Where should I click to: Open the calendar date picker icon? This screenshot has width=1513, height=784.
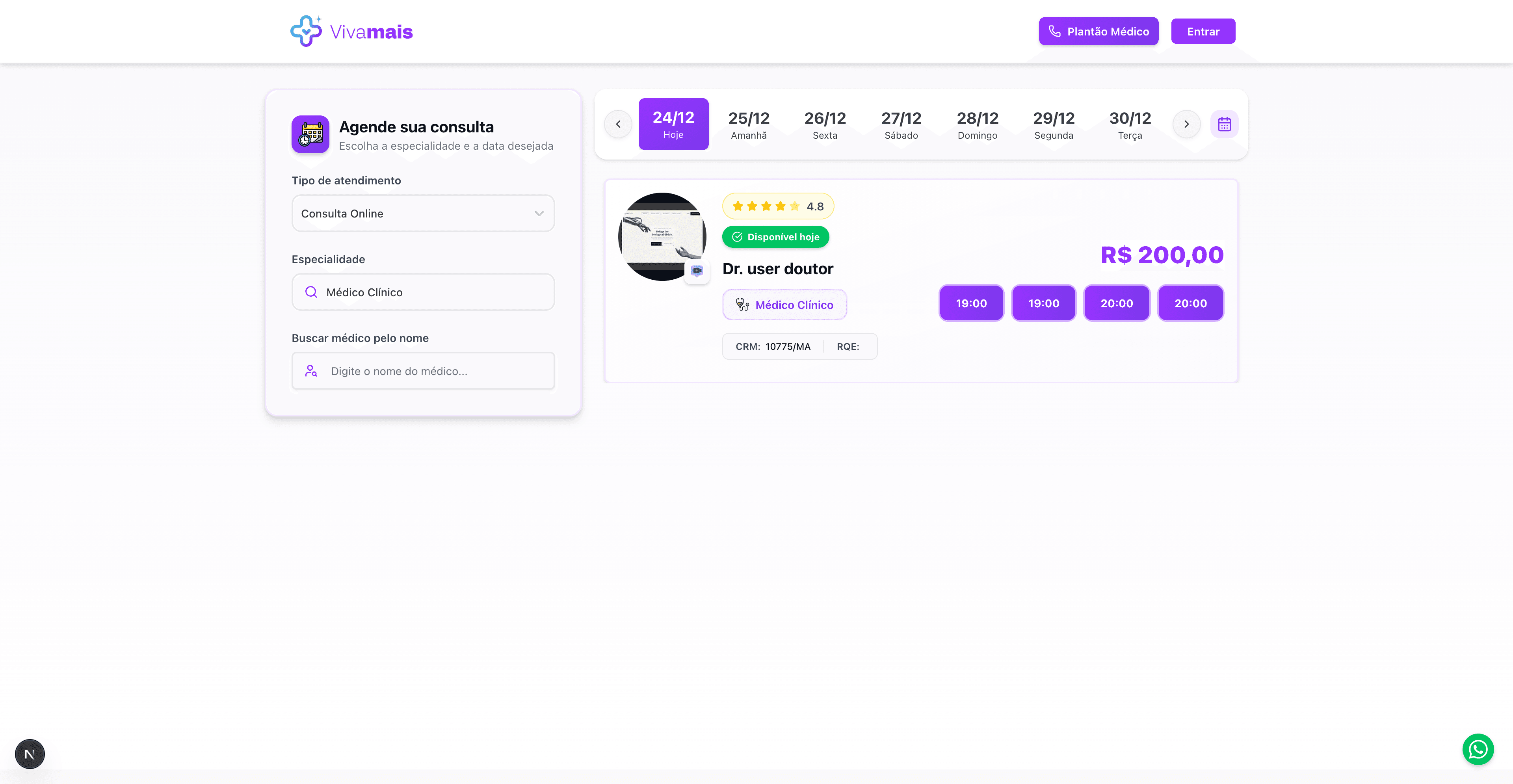[x=1224, y=124]
